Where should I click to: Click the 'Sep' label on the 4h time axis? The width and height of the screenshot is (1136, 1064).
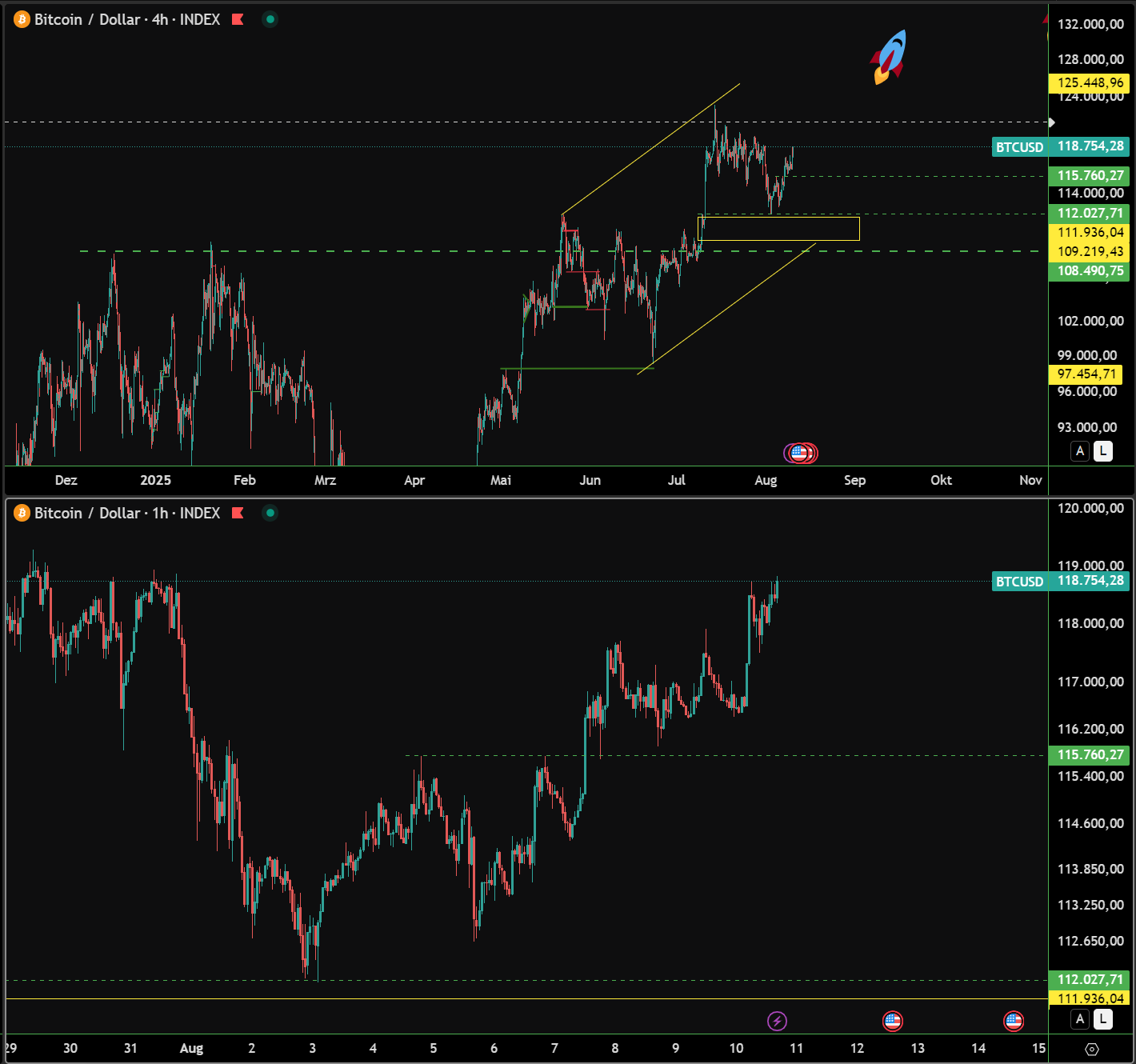coord(854,480)
